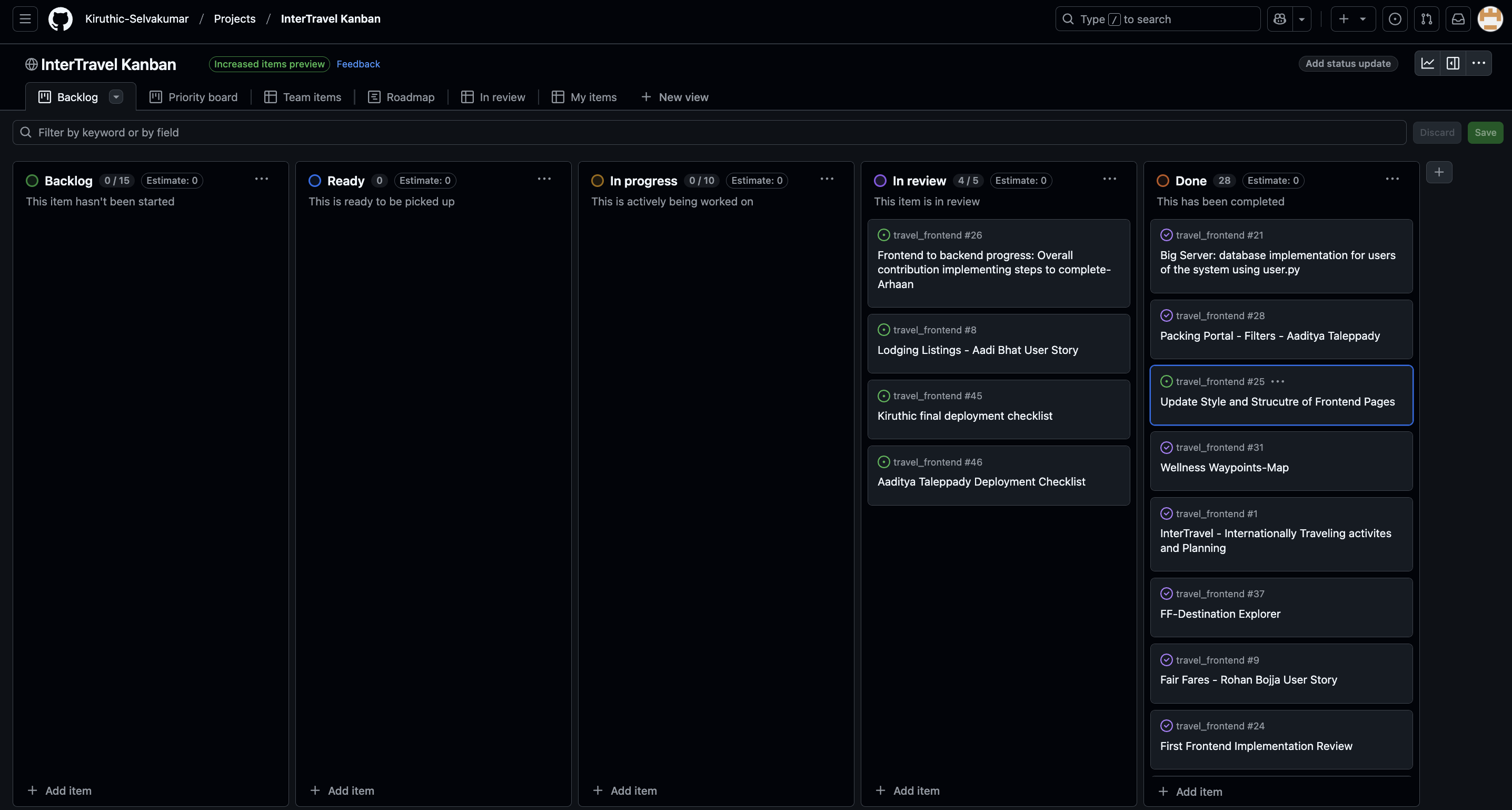Viewport: 1512px width, 810px height.
Task: Add item to Ready column
Action: 343,791
